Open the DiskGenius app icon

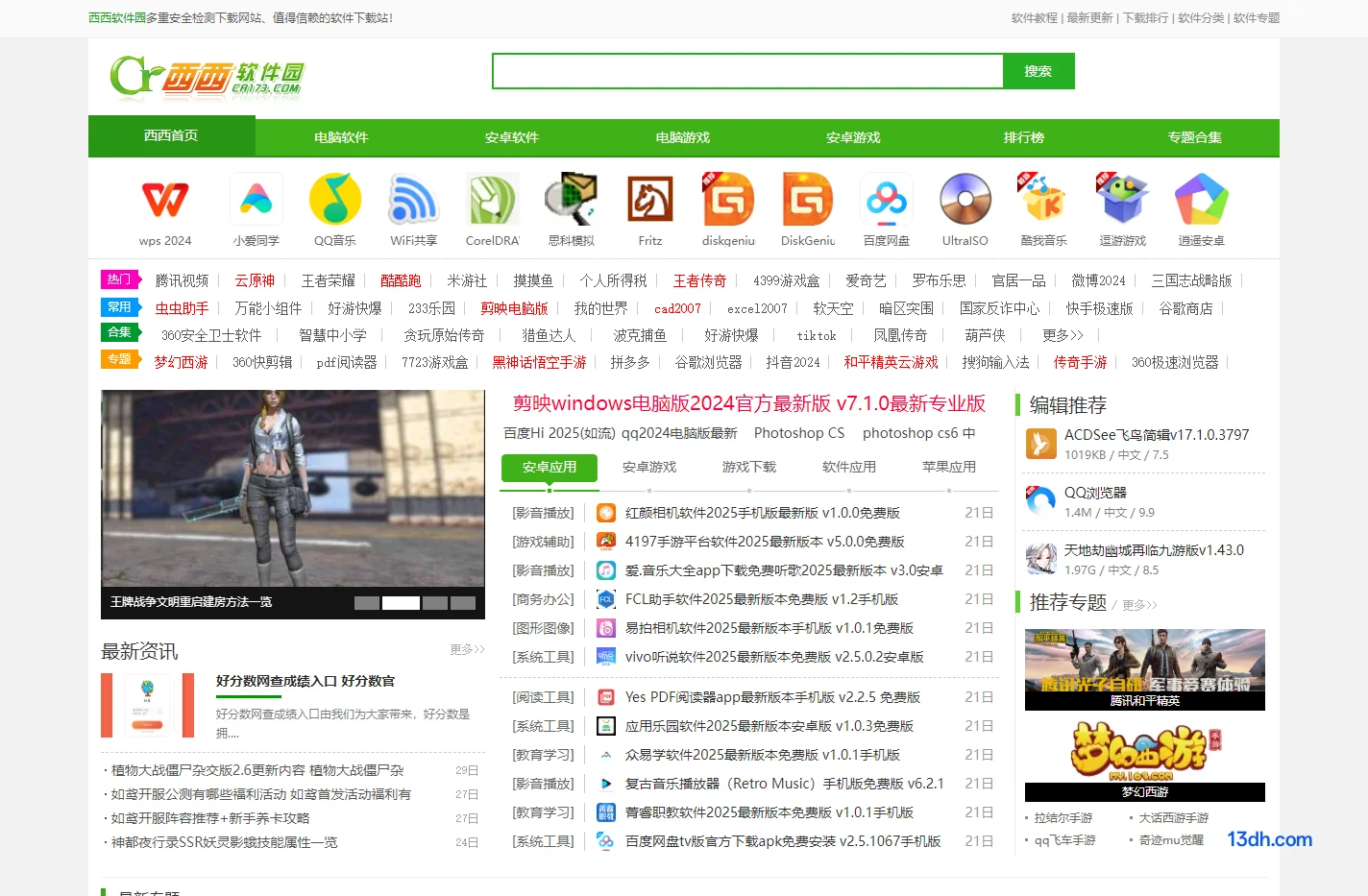point(808,200)
